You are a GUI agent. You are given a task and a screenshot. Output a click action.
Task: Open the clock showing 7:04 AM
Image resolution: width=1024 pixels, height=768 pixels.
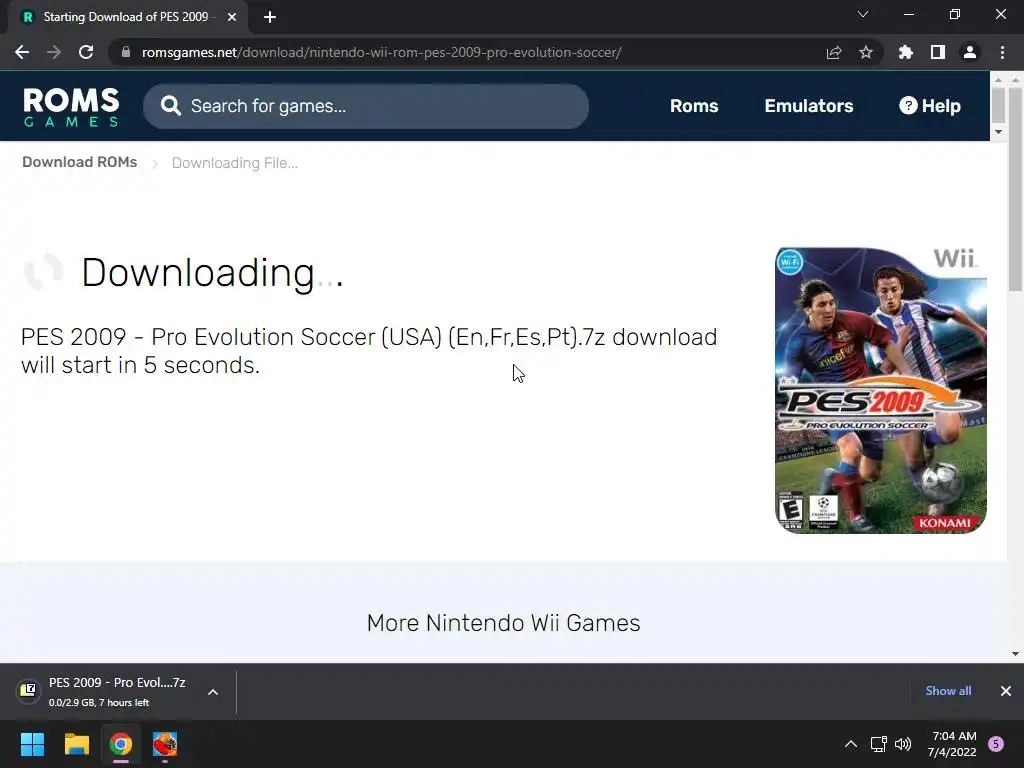(x=952, y=744)
